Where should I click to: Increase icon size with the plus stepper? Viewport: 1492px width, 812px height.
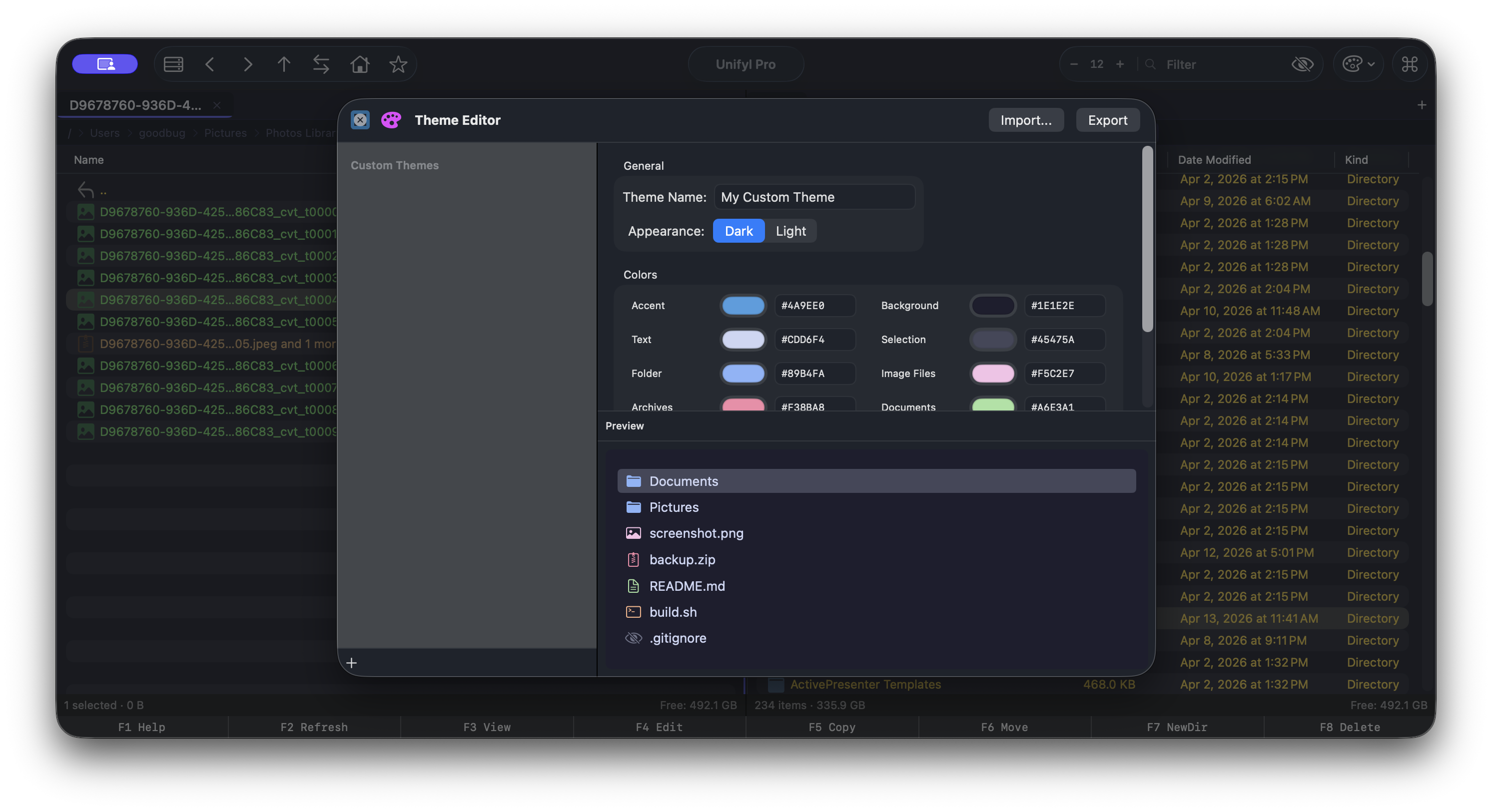coord(1120,64)
